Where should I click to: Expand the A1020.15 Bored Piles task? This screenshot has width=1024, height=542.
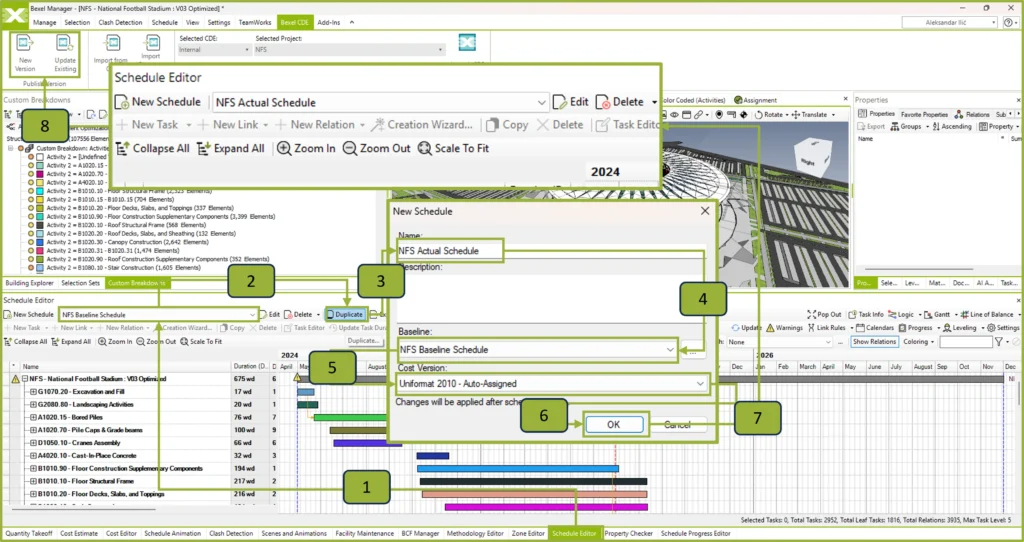click(x=33, y=417)
